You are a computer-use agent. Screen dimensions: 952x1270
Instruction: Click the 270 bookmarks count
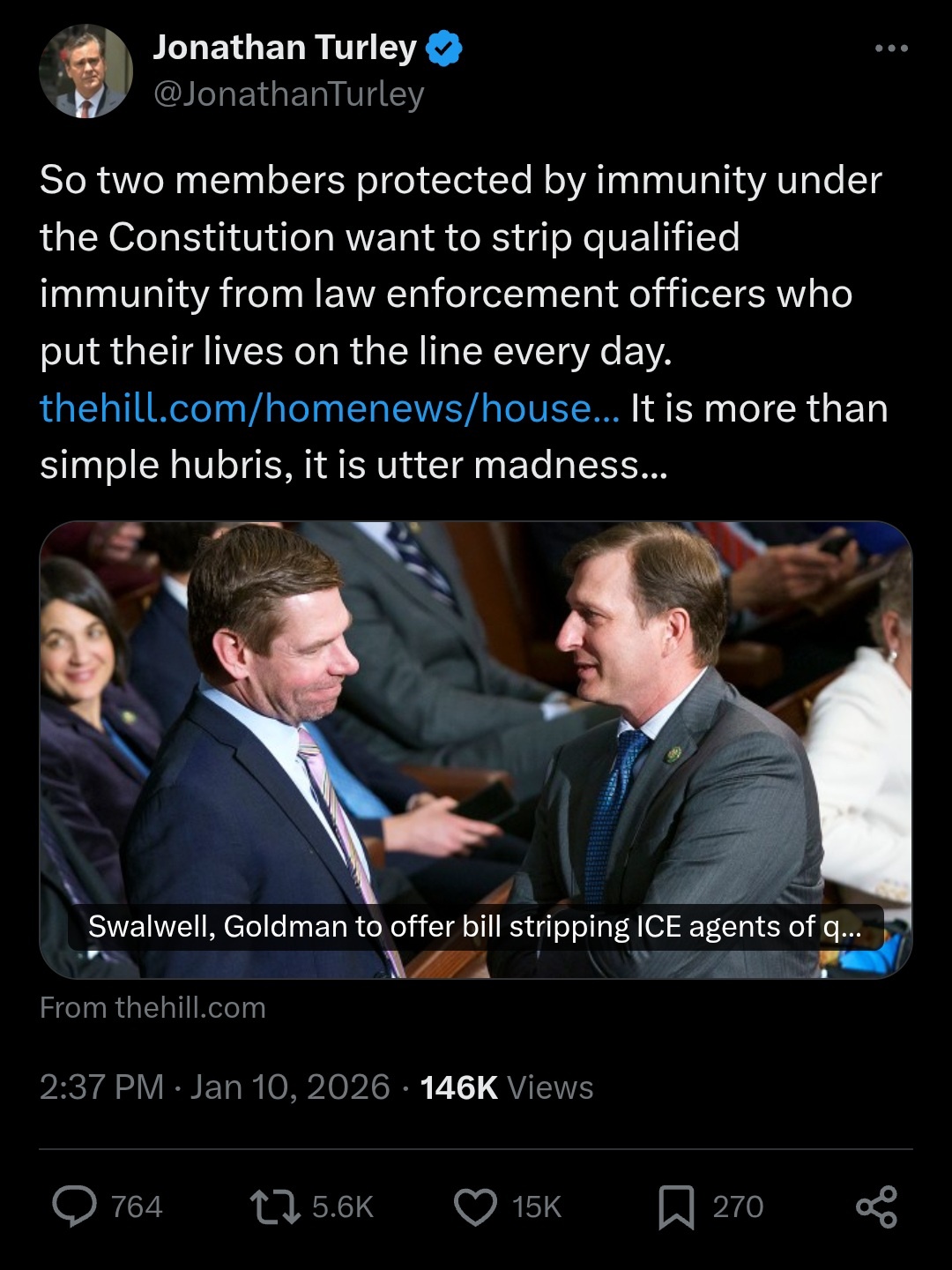pos(738,1206)
